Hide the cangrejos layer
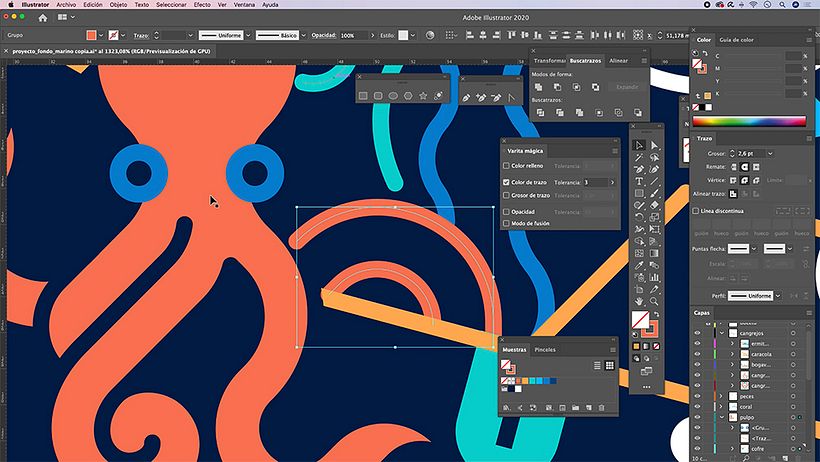The width and height of the screenshot is (820, 462). 698,333
